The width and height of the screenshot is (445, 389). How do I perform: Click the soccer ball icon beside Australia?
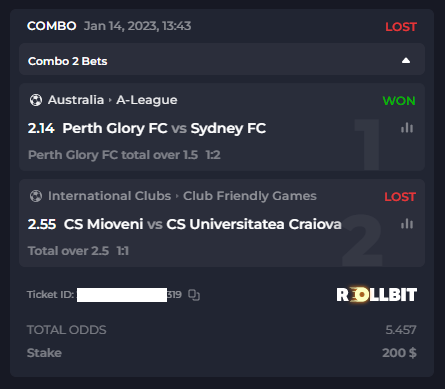(36, 100)
